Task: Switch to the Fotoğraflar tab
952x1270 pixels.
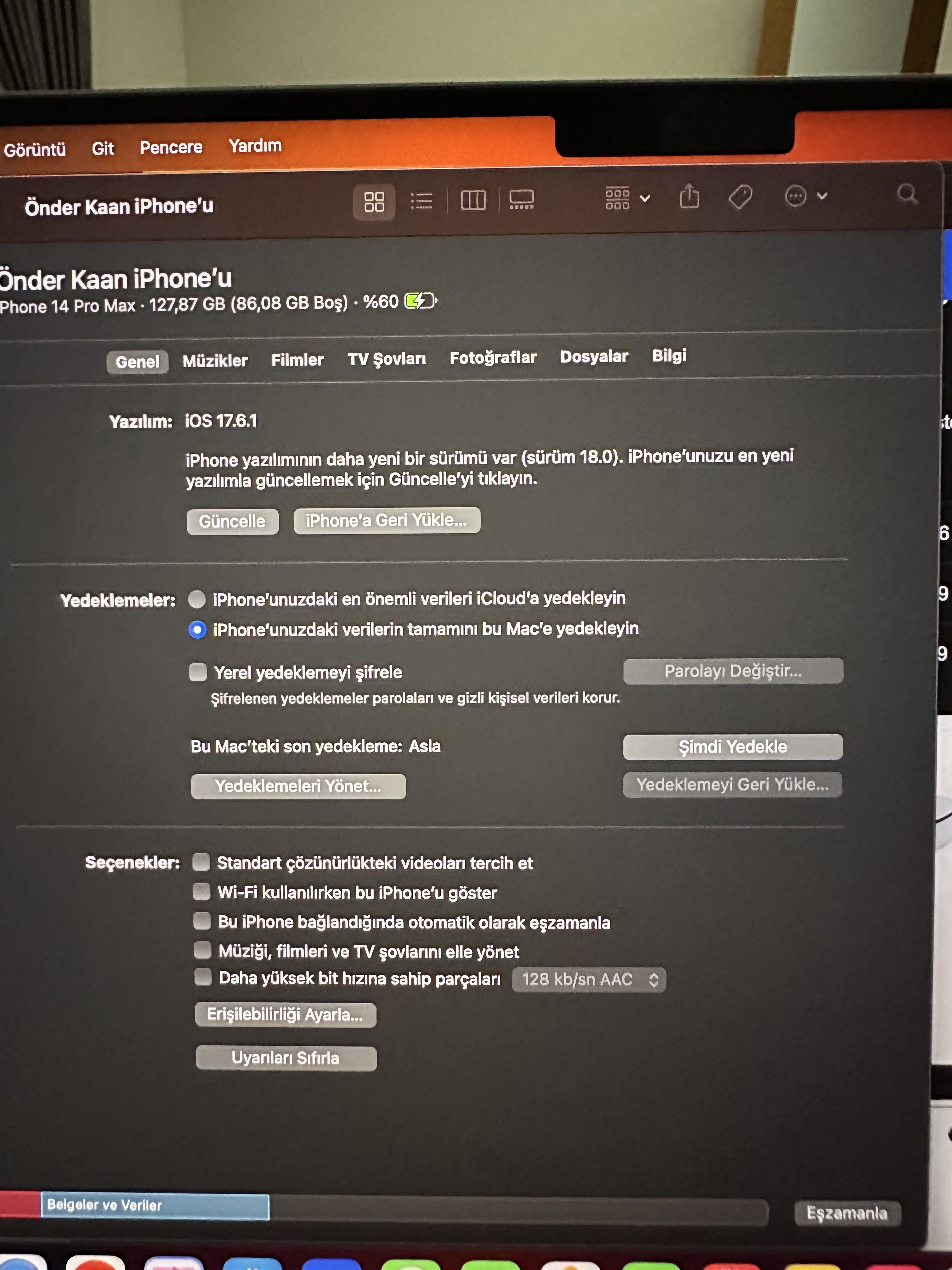Action: point(493,358)
